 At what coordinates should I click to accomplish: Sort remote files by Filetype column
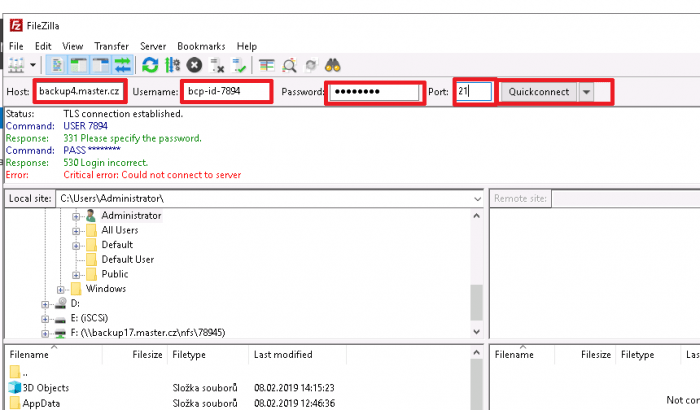click(649, 355)
